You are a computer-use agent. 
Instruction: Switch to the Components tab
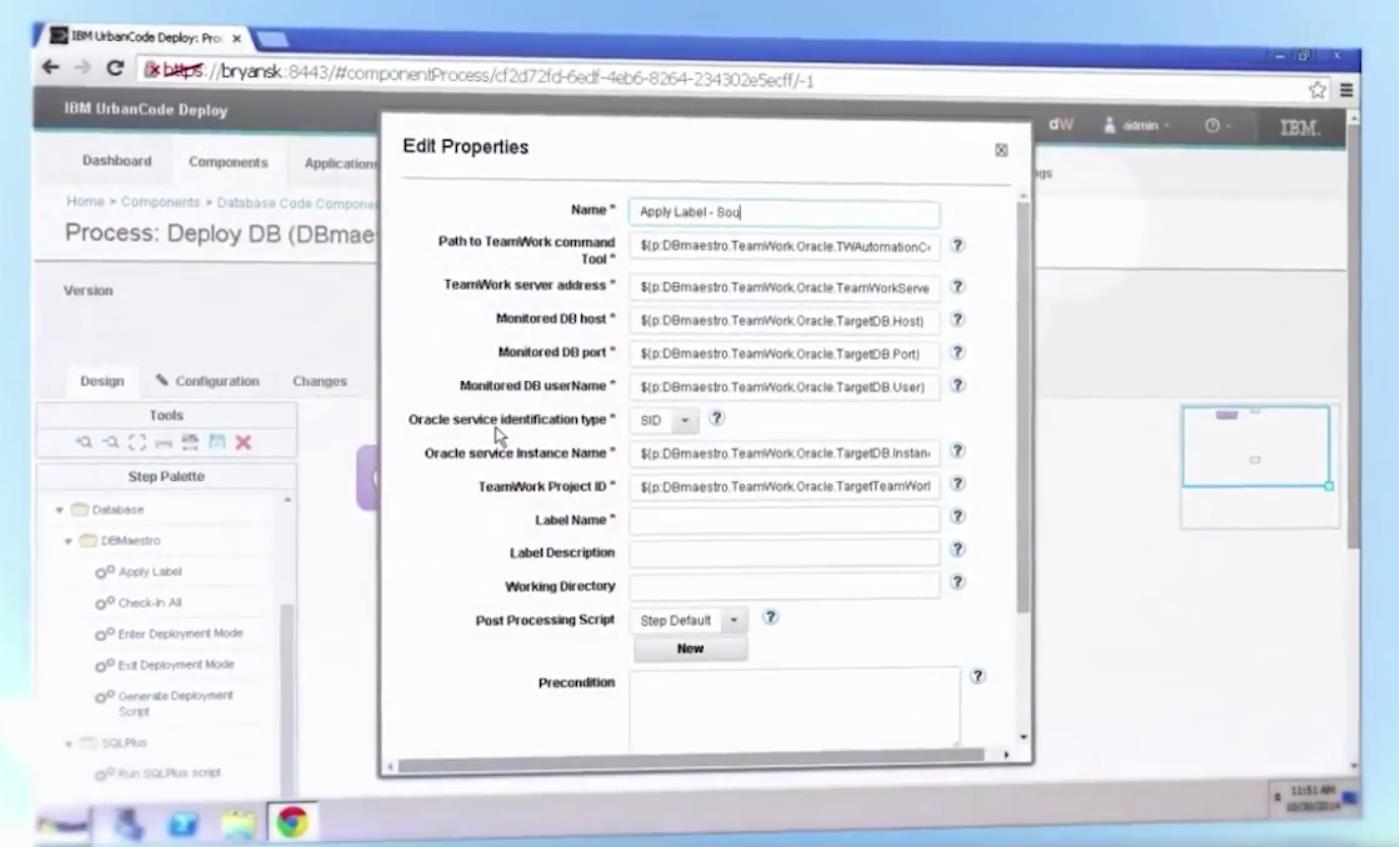point(228,162)
